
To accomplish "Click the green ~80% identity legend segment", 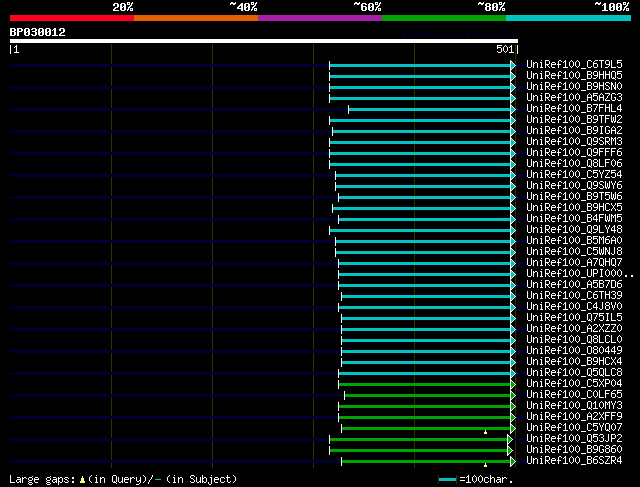I will point(444,18).
